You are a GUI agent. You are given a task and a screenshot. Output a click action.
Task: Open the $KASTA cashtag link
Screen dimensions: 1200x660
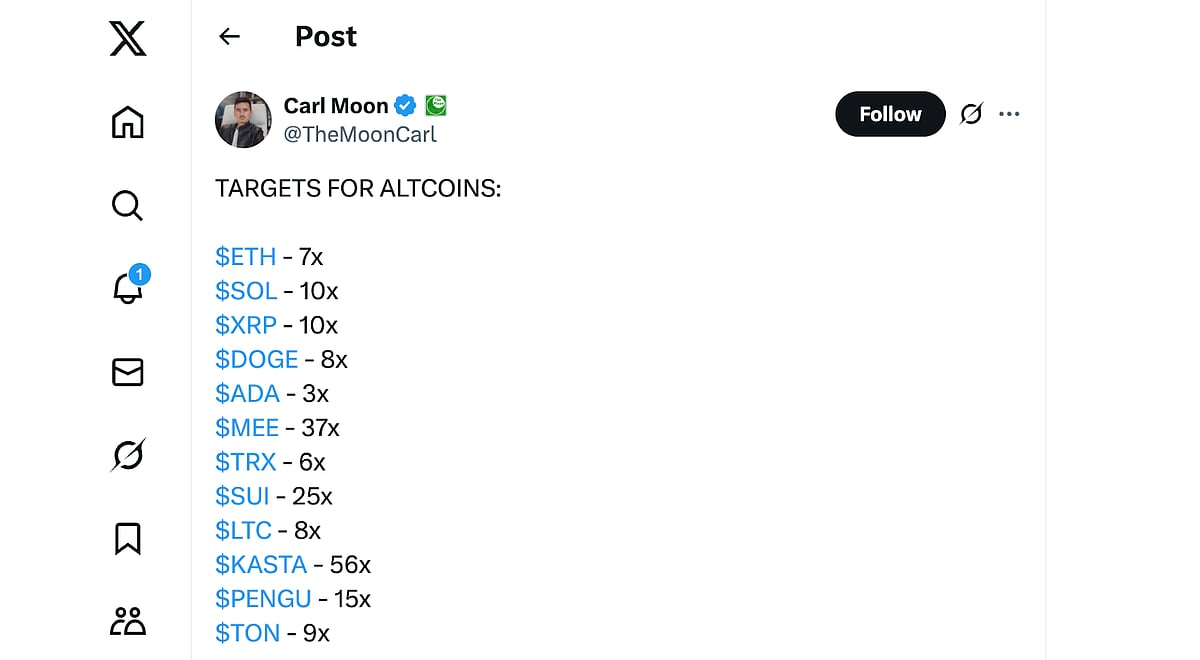[261, 564]
